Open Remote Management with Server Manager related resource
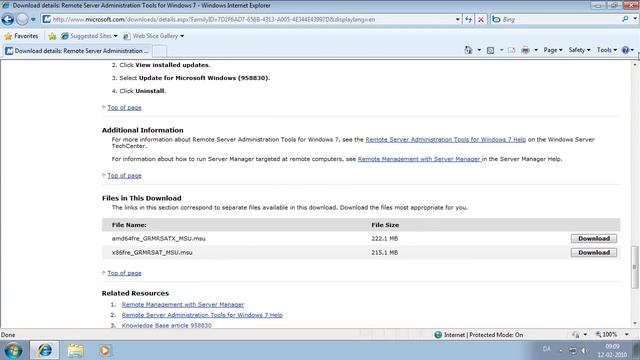The width and height of the screenshot is (640, 360). [183, 304]
